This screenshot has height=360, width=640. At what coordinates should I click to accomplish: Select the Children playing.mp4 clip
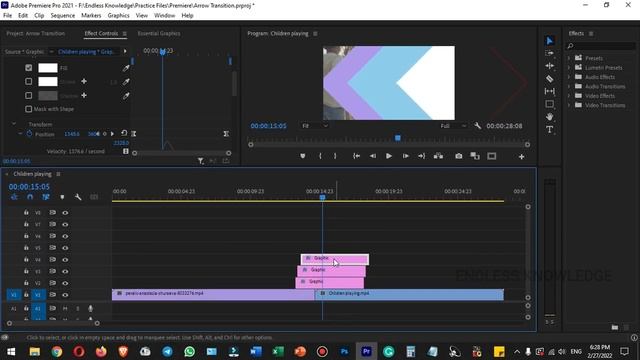pos(409,294)
